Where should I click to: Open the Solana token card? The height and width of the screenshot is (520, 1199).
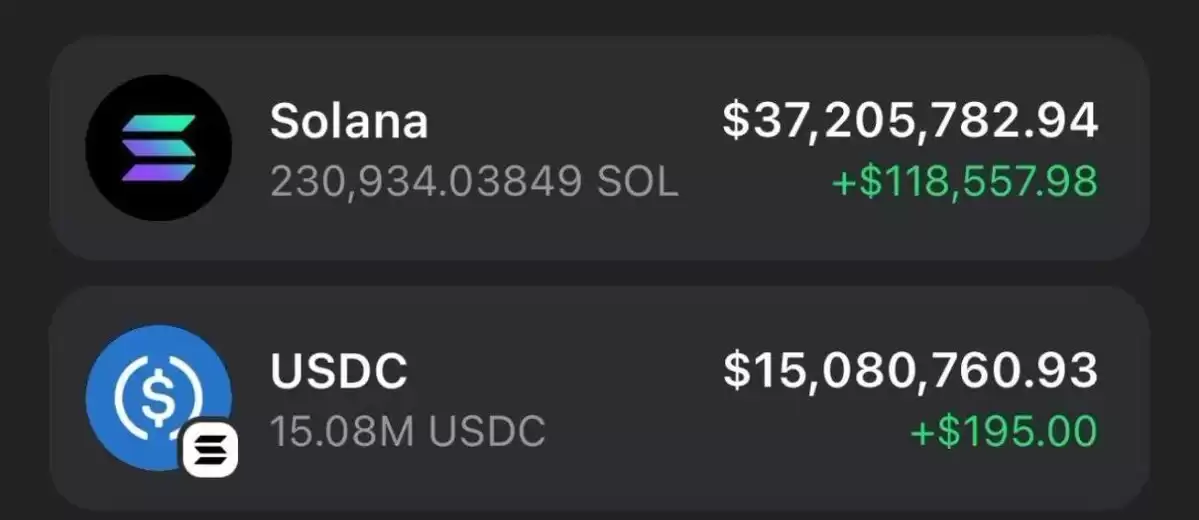pos(600,148)
